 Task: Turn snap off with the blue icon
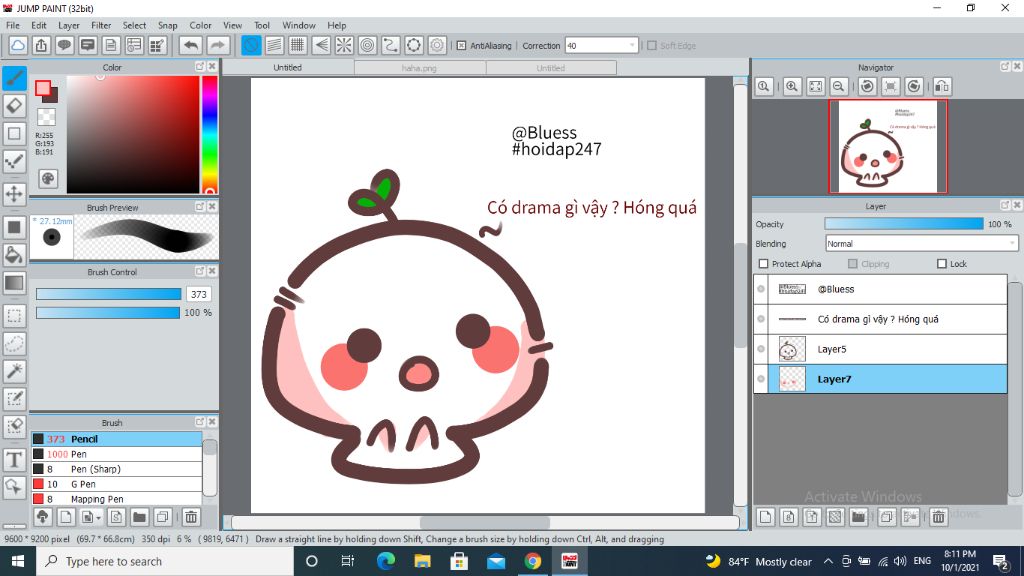(x=251, y=45)
